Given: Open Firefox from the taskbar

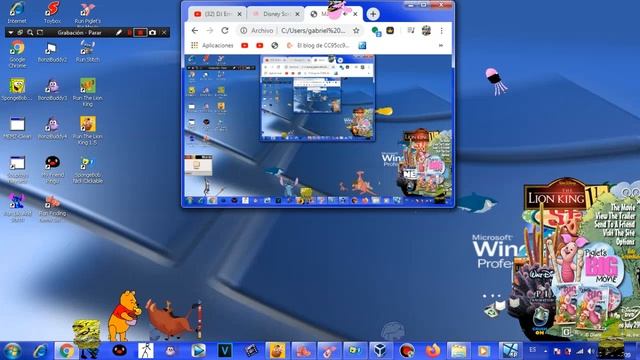Looking at the screenshot, I should coord(433,351).
